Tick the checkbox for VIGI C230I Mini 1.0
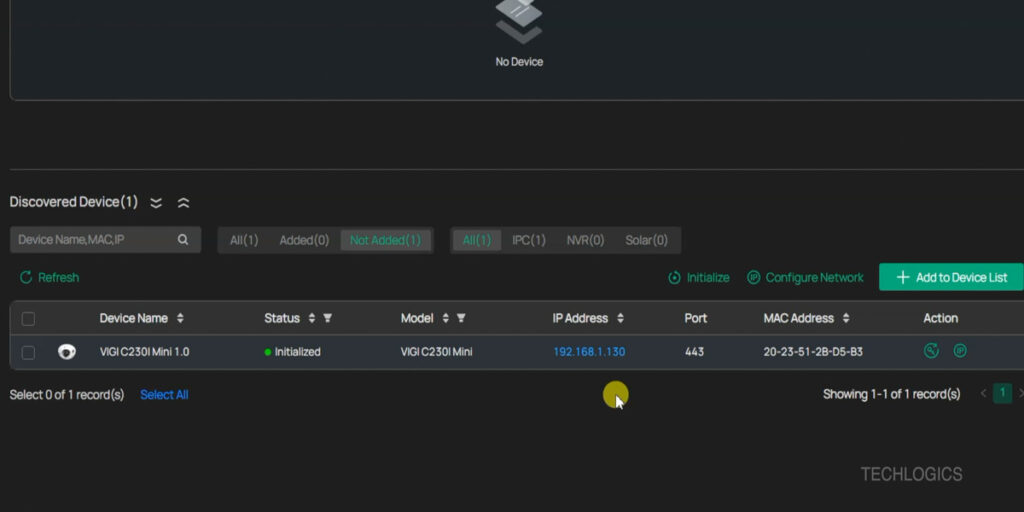The width and height of the screenshot is (1024, 512). tap(28, 352)
